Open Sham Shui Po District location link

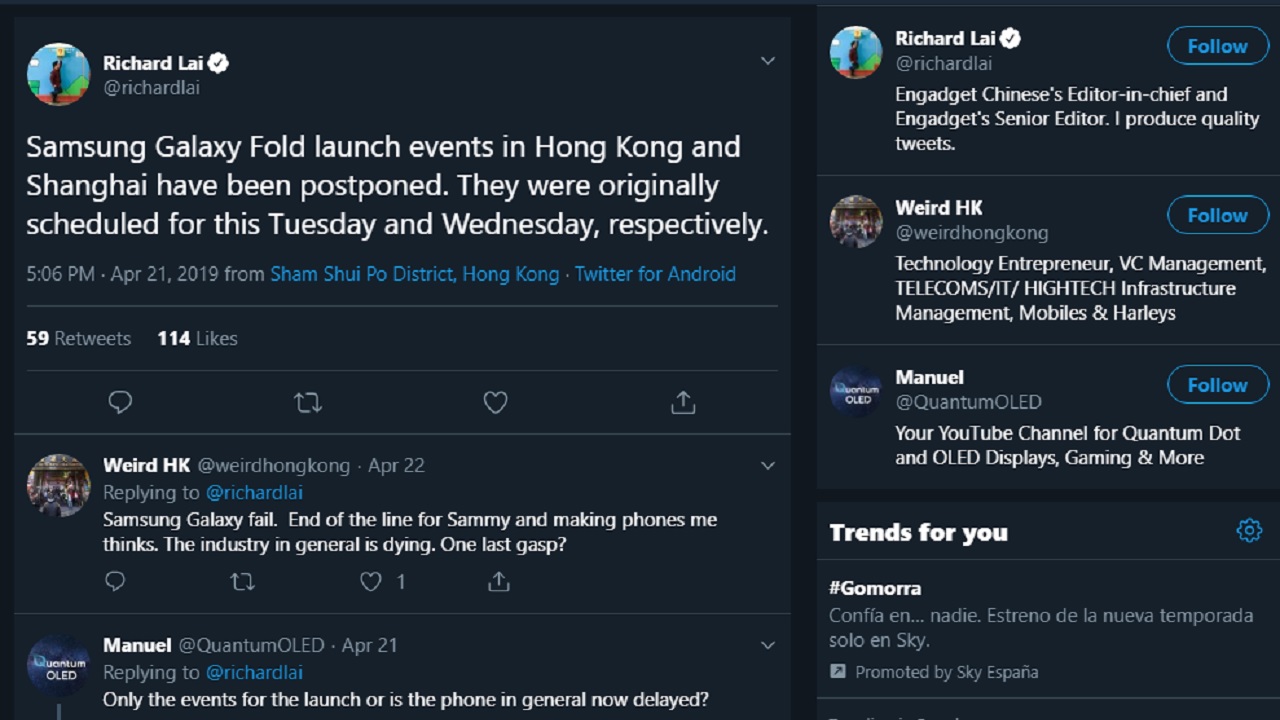[414, 274]
